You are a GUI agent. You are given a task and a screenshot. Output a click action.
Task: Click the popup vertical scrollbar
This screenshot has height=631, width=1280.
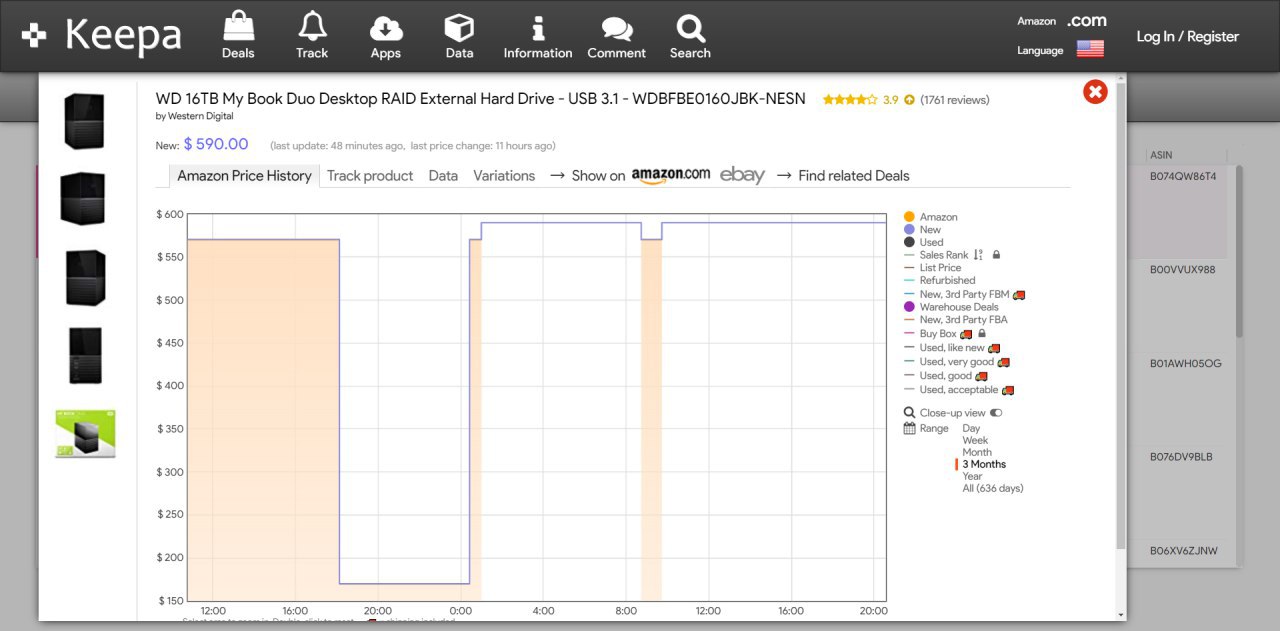coord(1121,315)
